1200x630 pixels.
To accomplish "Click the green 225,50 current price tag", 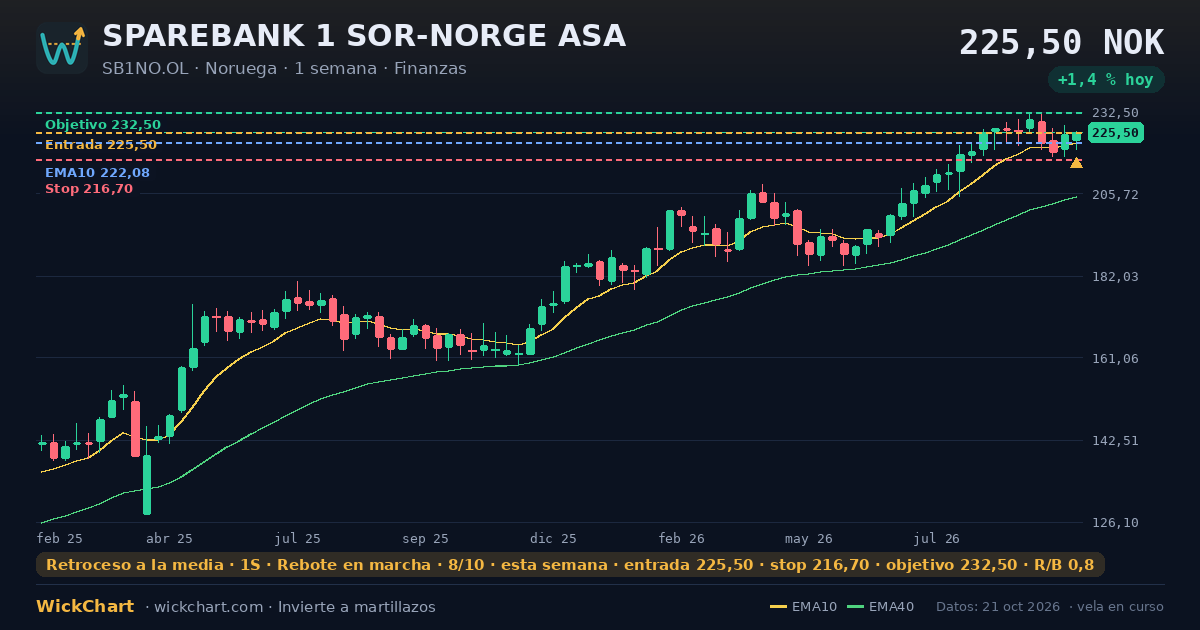I will [1115, 133].
